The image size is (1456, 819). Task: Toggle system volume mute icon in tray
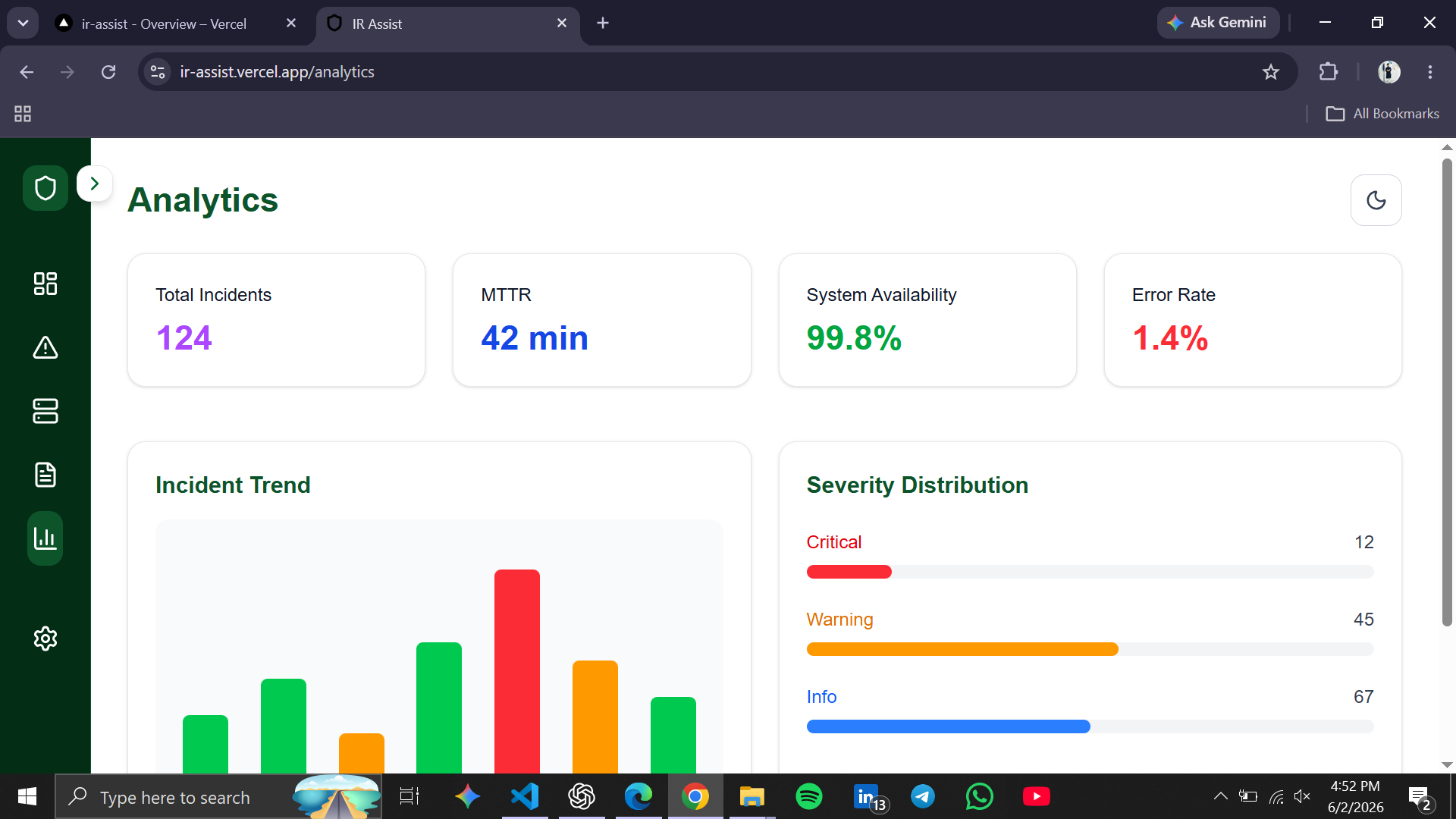(1302, 796)
